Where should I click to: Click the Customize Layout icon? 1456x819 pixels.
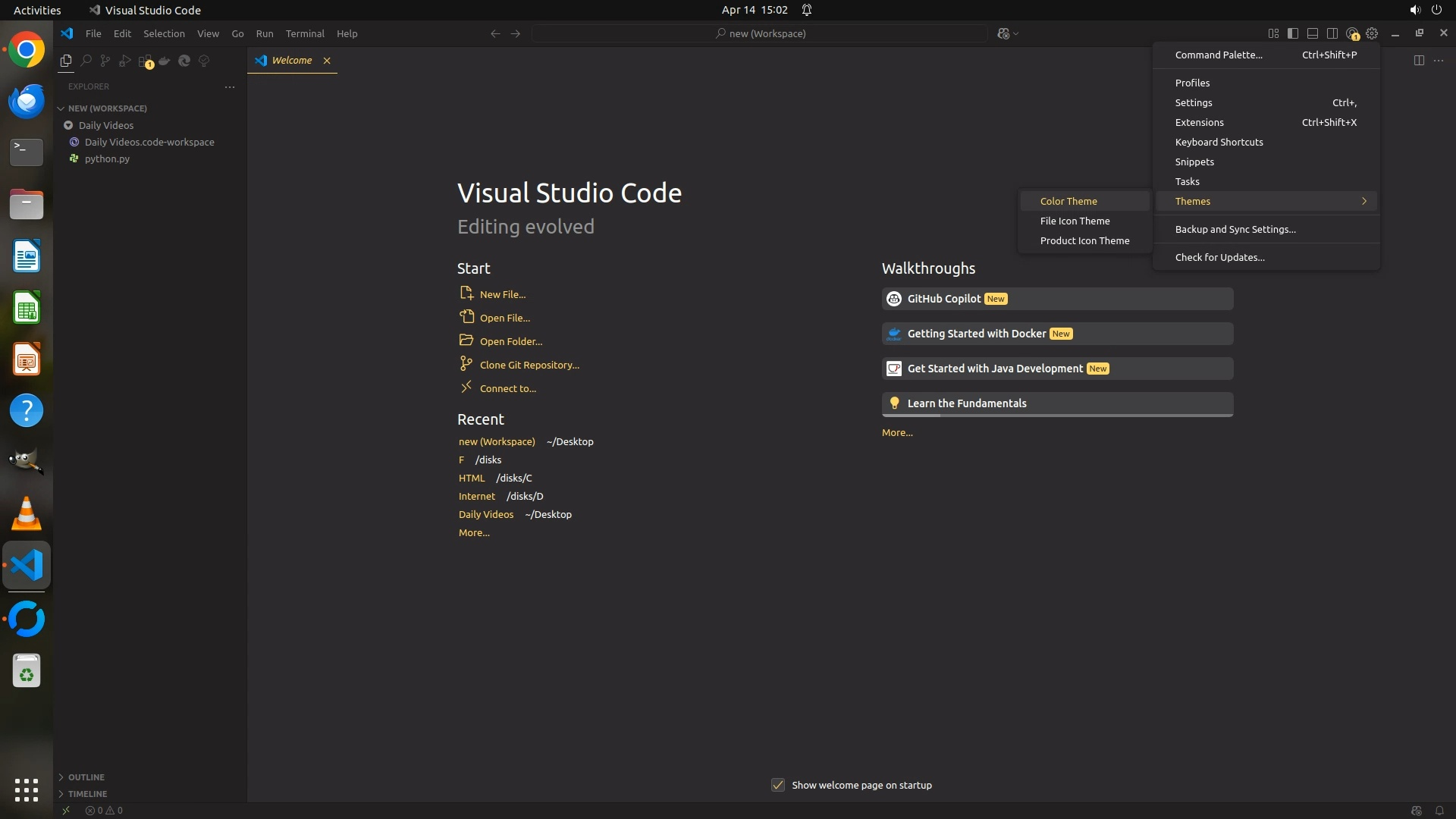1273,33
